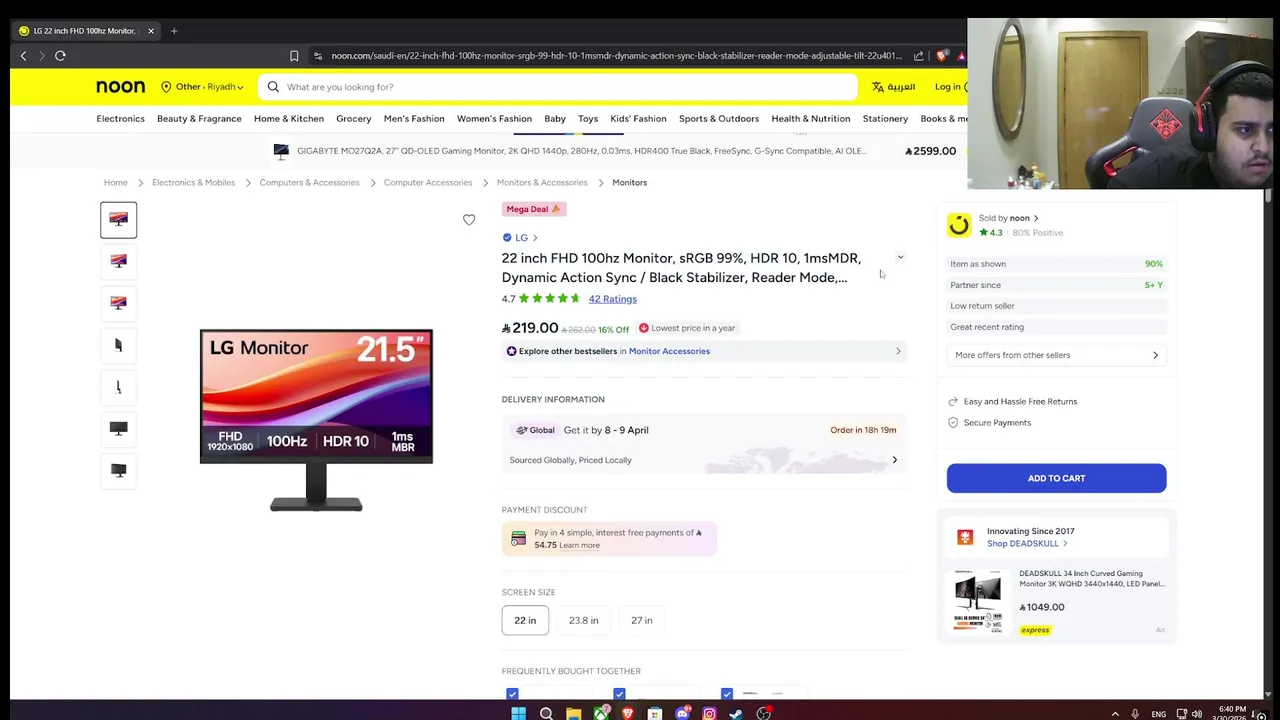1280x720 pixels.
Task: Open Home & Kitchen category
Action: click(288, 119)
